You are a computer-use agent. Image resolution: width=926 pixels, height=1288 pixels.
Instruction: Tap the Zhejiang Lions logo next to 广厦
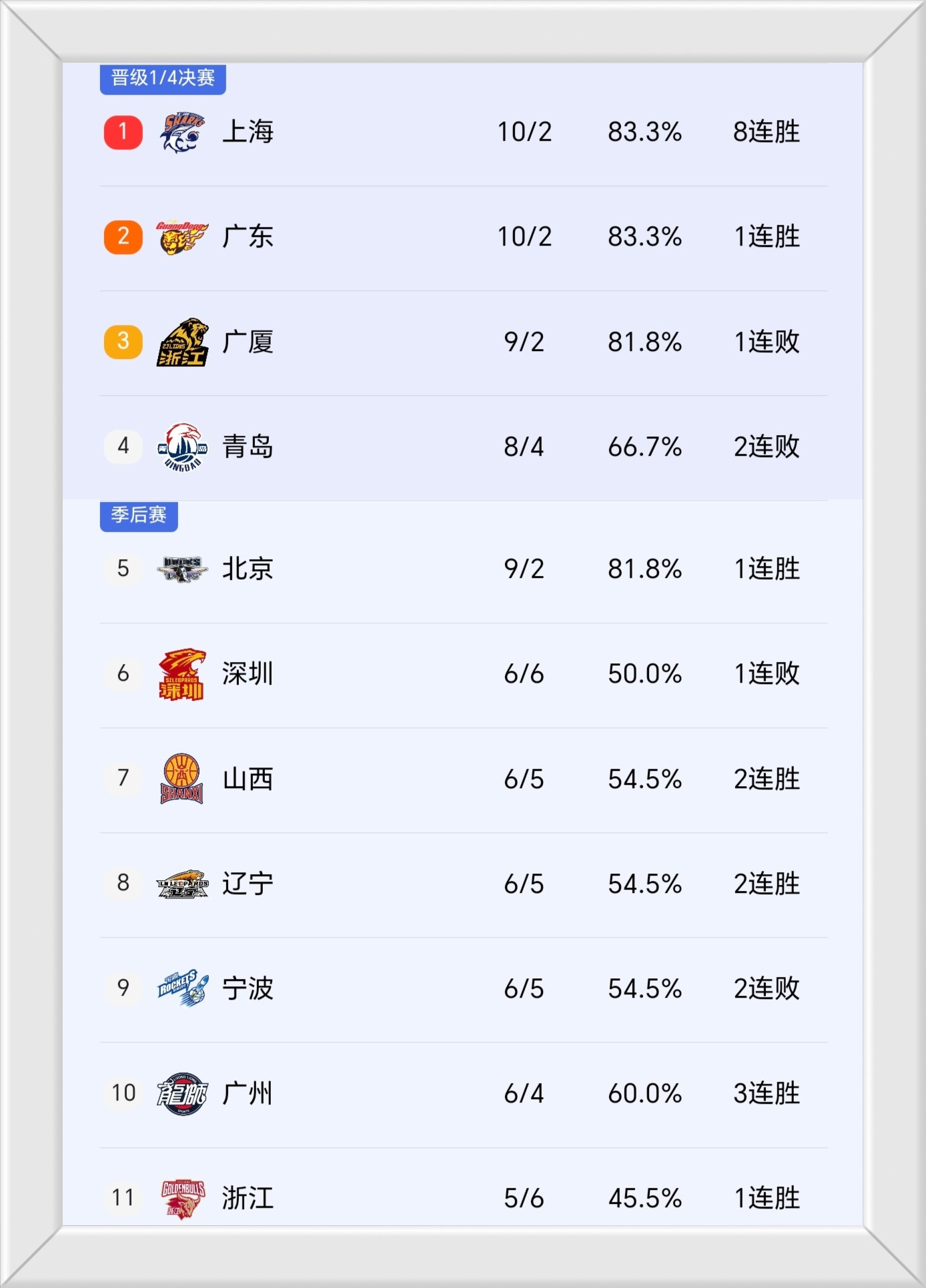[182, 342]
